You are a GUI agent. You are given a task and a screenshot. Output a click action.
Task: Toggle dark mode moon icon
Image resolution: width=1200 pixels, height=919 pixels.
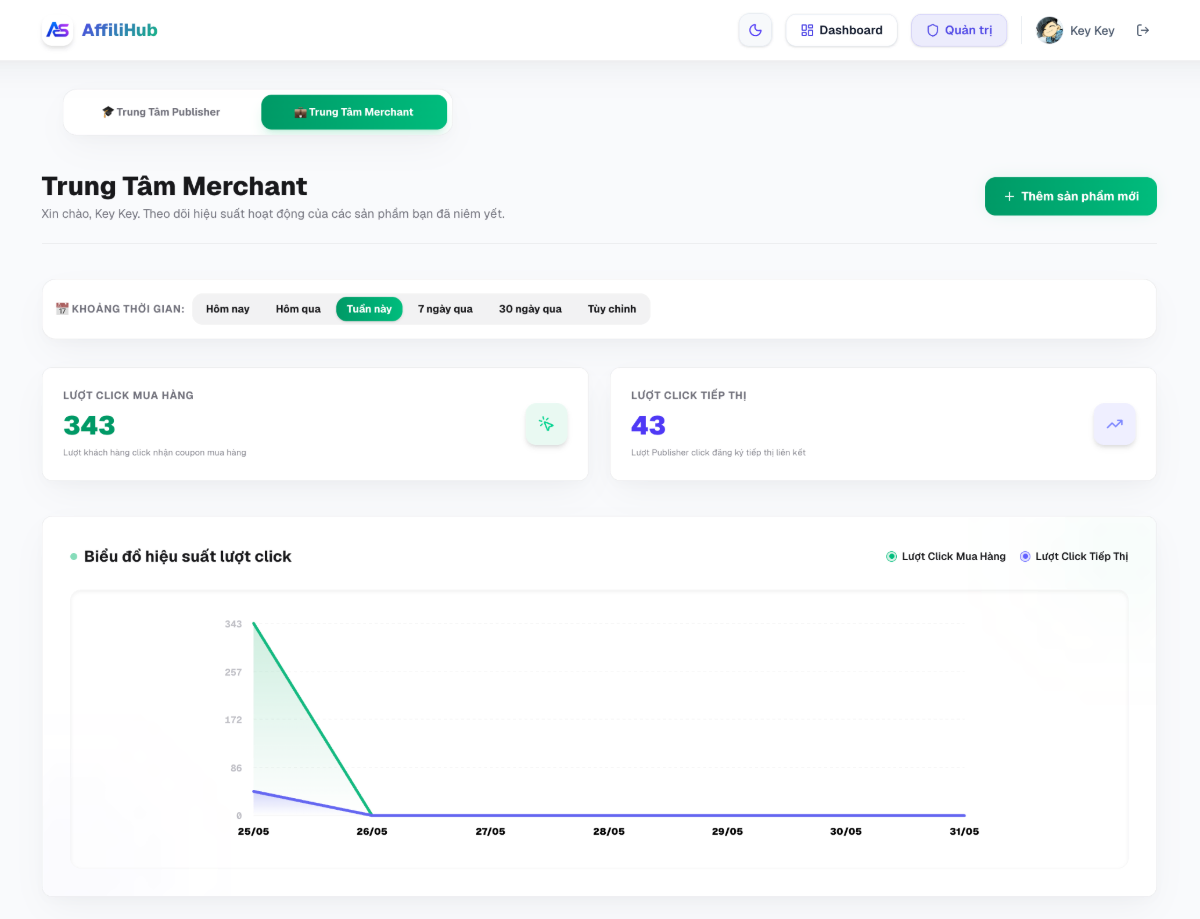click(x=756, y=30)
